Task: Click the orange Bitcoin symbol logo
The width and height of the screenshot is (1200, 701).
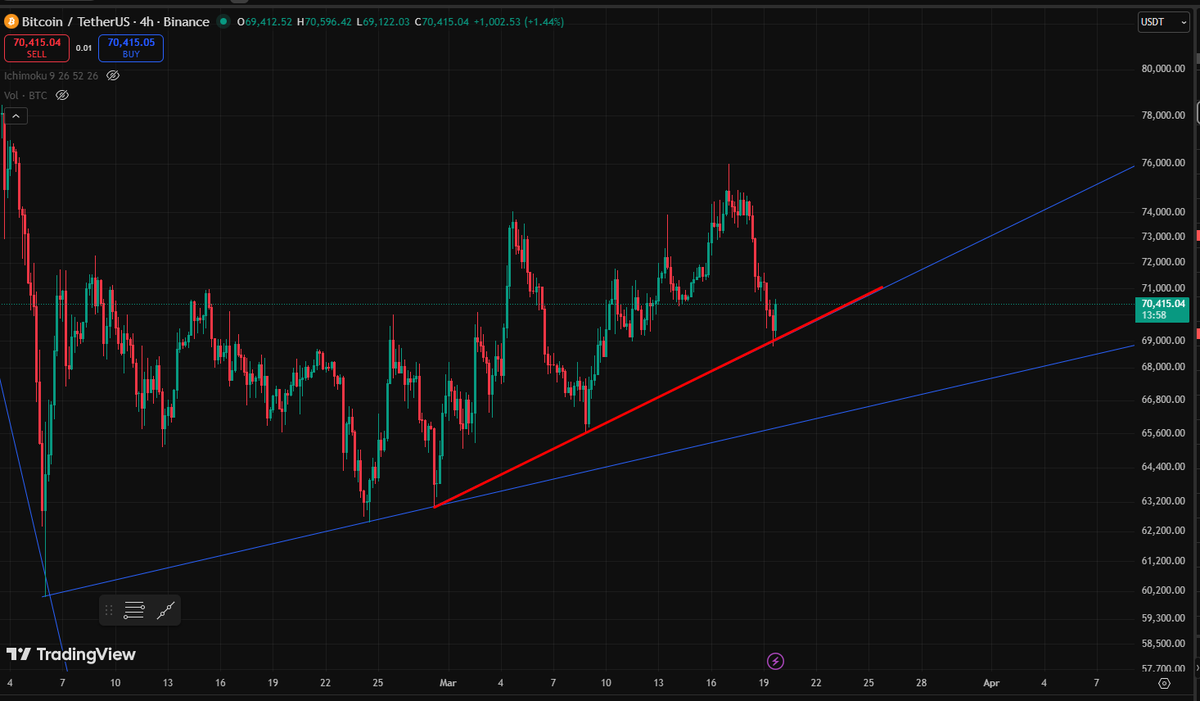Action: pyautogui.click(x=12, y=21)
